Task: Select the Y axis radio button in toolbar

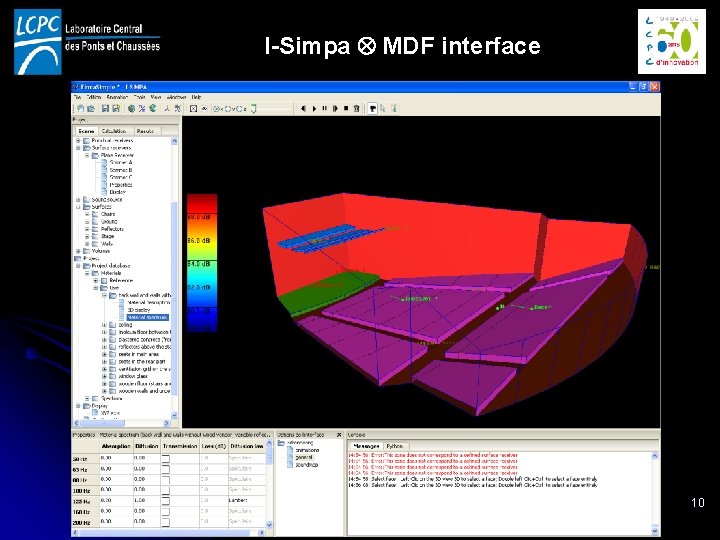Action: pyautogui.click(x=228, y=109)
